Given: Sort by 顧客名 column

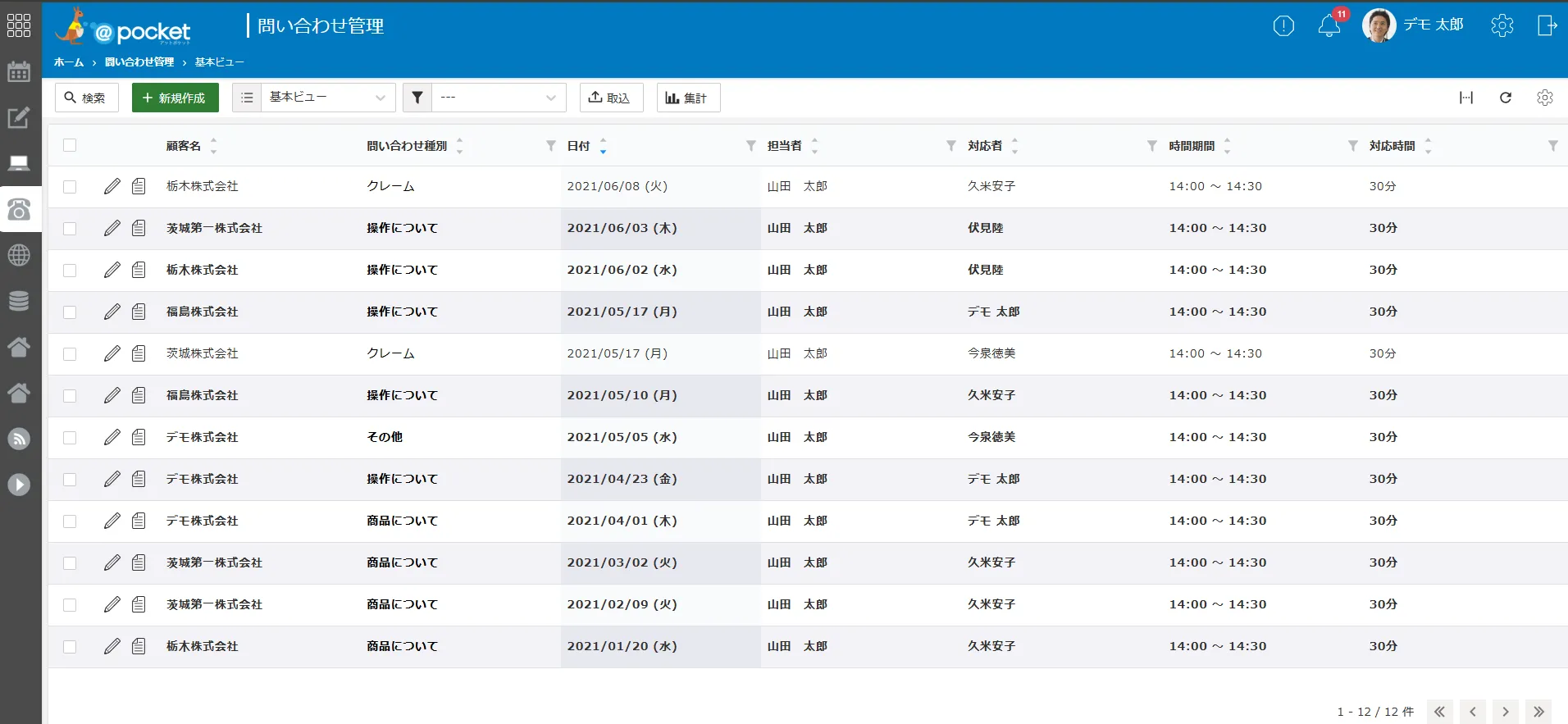Looking at the screenshot, I should point(213,146).
